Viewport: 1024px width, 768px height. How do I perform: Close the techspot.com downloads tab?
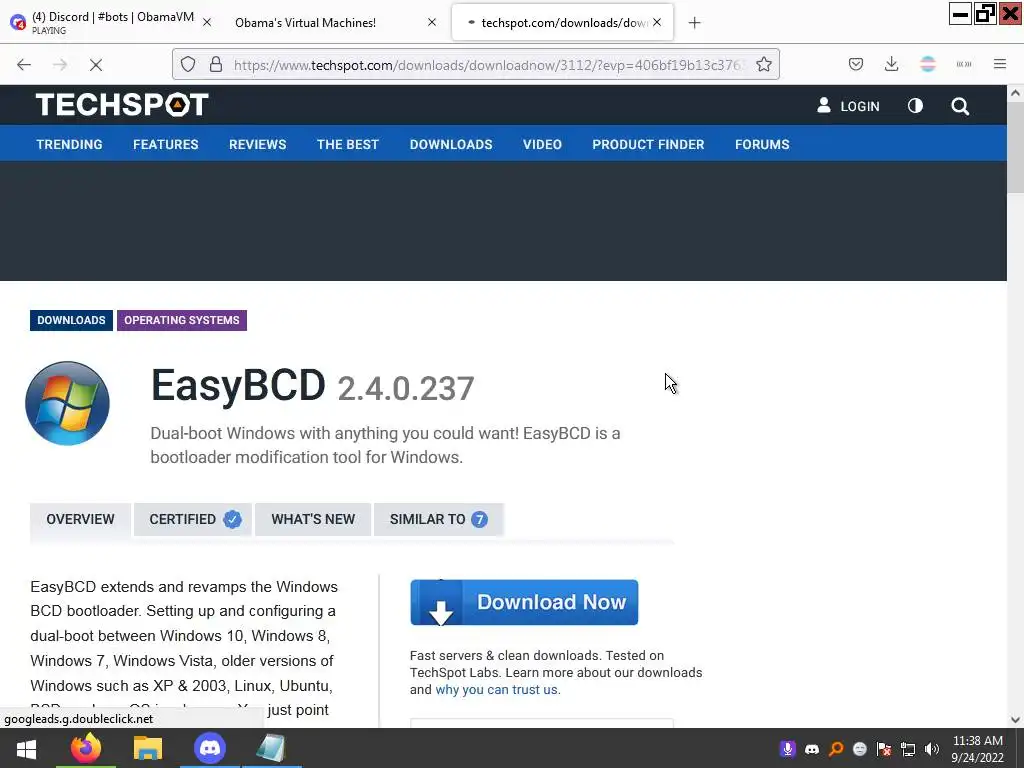[657, 22]
